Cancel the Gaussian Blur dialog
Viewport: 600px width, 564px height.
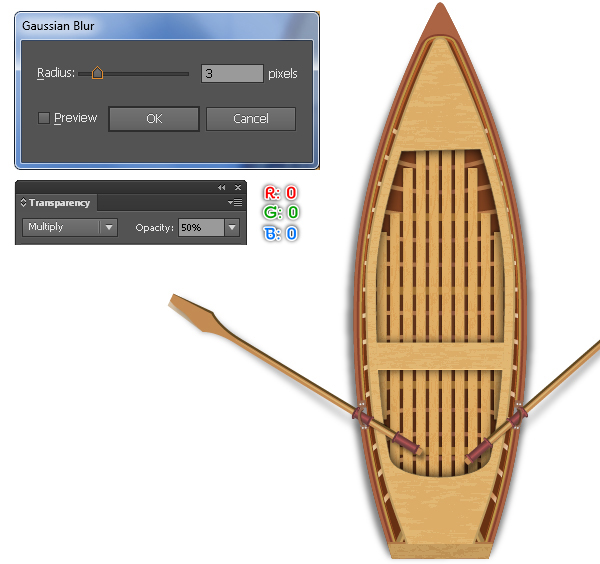pos(251,119)
